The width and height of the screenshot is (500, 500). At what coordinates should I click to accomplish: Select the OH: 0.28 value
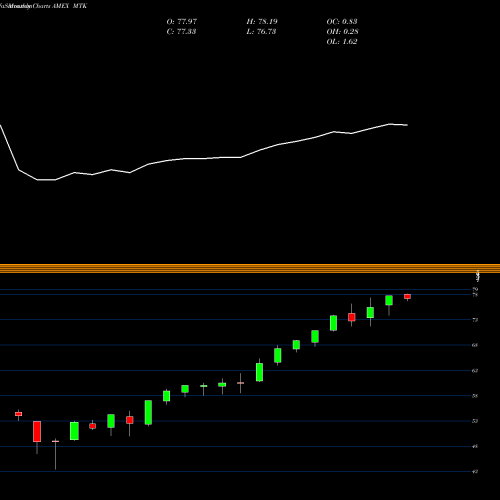coord(342,32)
